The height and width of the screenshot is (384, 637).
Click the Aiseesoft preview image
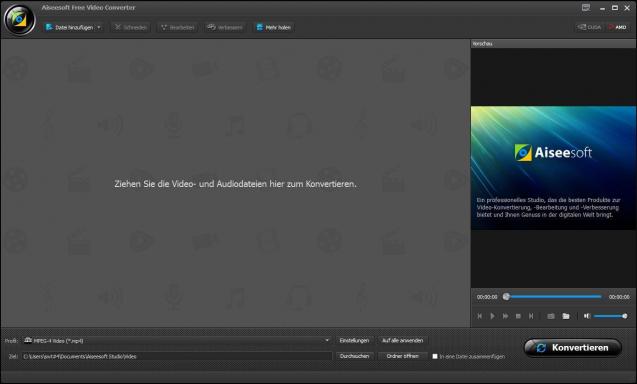pyautogui.click(x=553, y=168)
